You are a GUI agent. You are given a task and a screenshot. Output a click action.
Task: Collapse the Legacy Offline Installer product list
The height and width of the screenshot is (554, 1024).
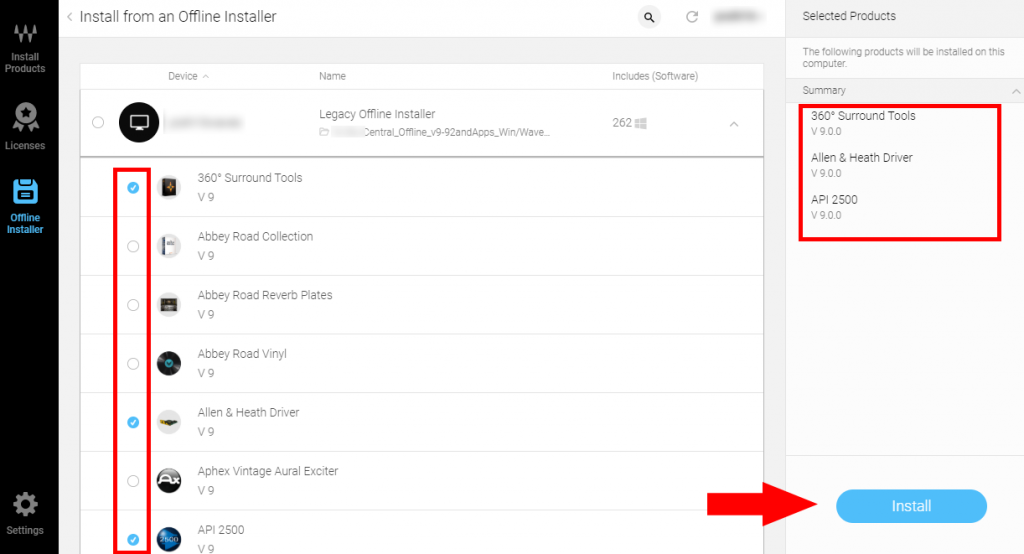click(733, 124)
